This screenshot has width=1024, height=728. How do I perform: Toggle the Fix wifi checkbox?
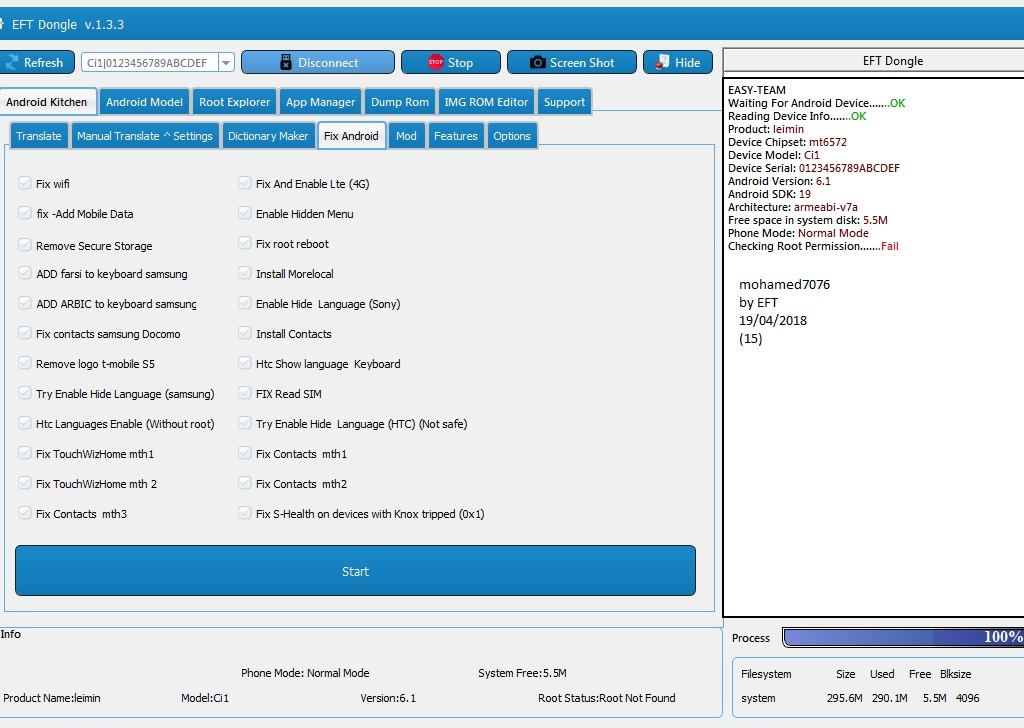tap(25, 183)
